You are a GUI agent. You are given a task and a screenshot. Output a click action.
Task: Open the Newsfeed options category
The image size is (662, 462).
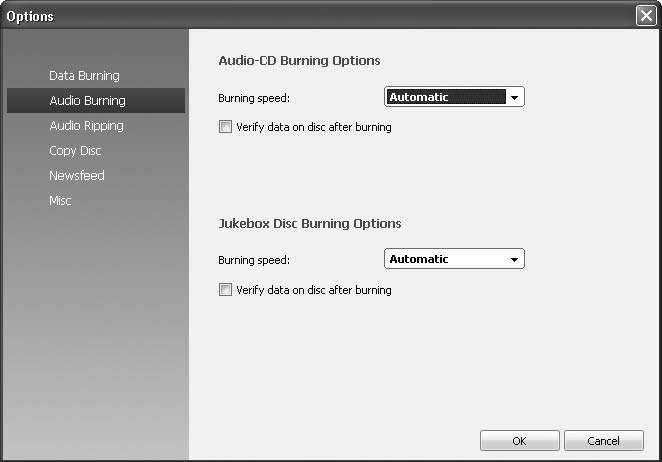[x=77, y=176]
